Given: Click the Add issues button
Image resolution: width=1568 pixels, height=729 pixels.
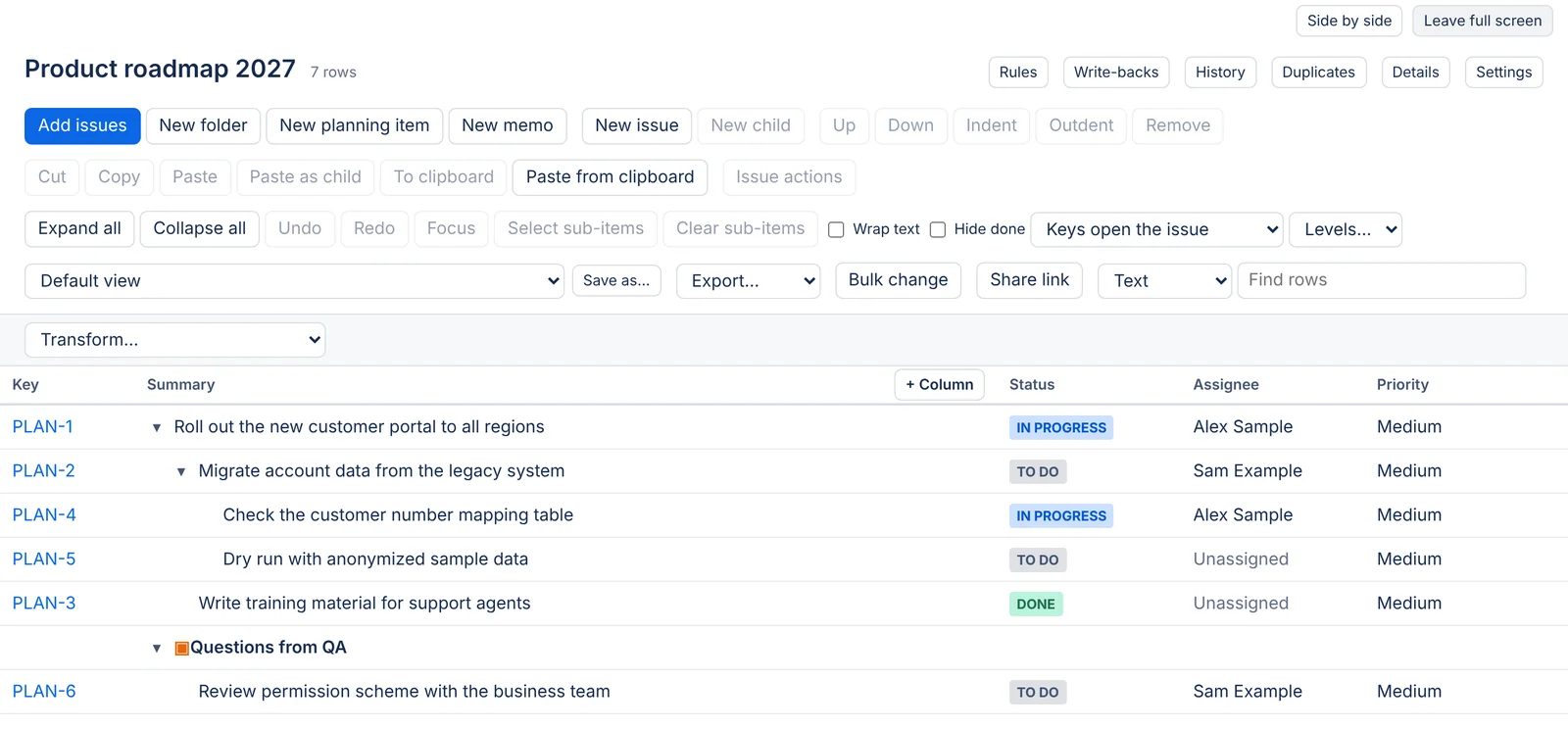Looking at the screenshot, I should point(82,125).
